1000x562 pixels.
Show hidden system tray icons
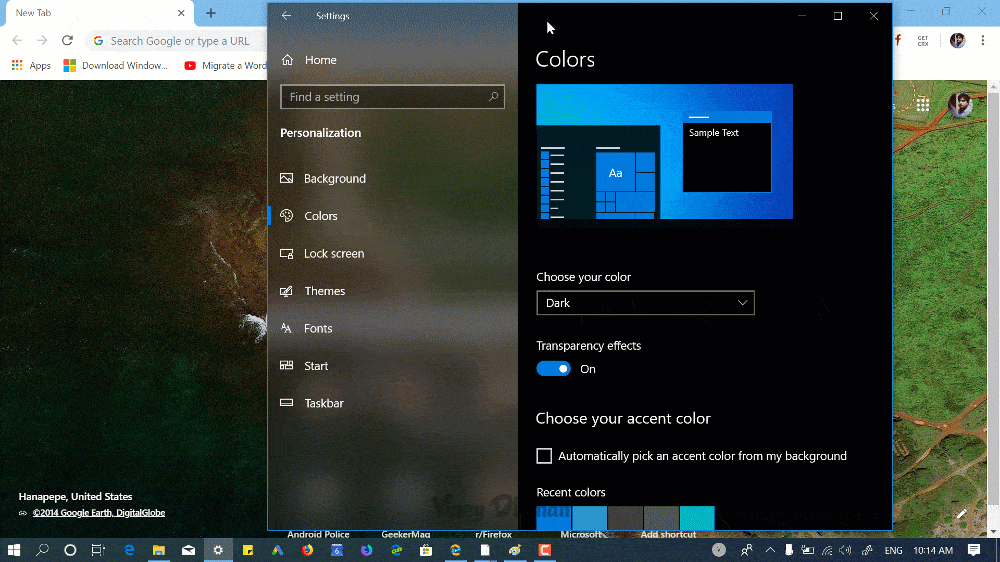point(770,550)
